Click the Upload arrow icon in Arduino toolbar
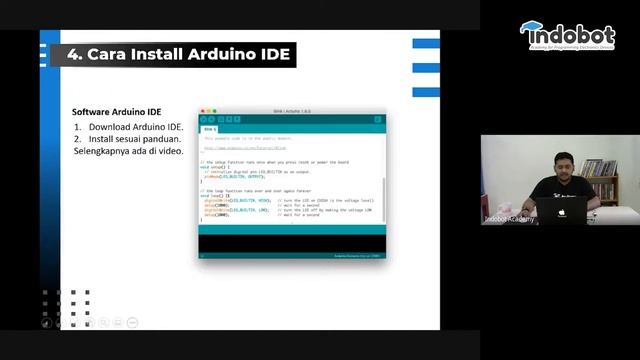The width and height of the screenshot is (640, 360). click(x=211, y=120)
